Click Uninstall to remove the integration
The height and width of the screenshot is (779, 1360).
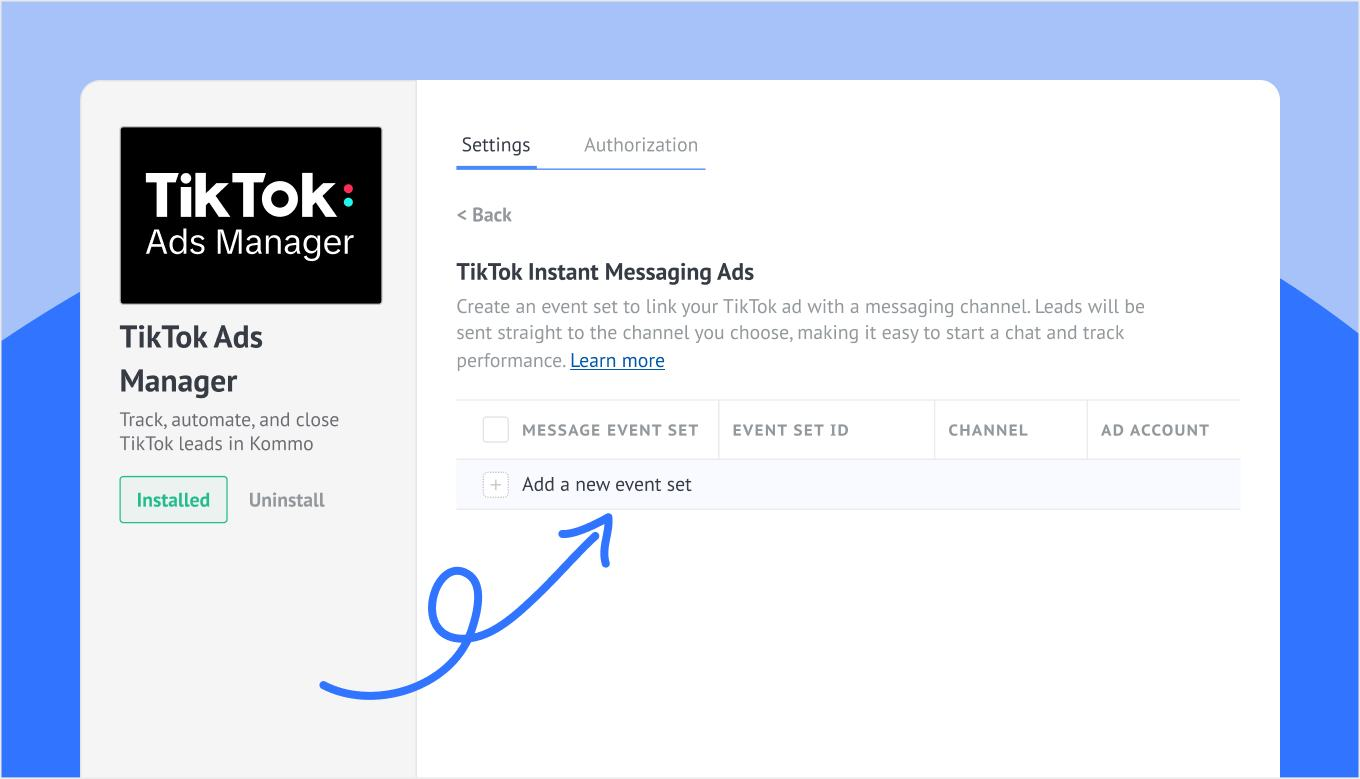click(x=287, y=500)
